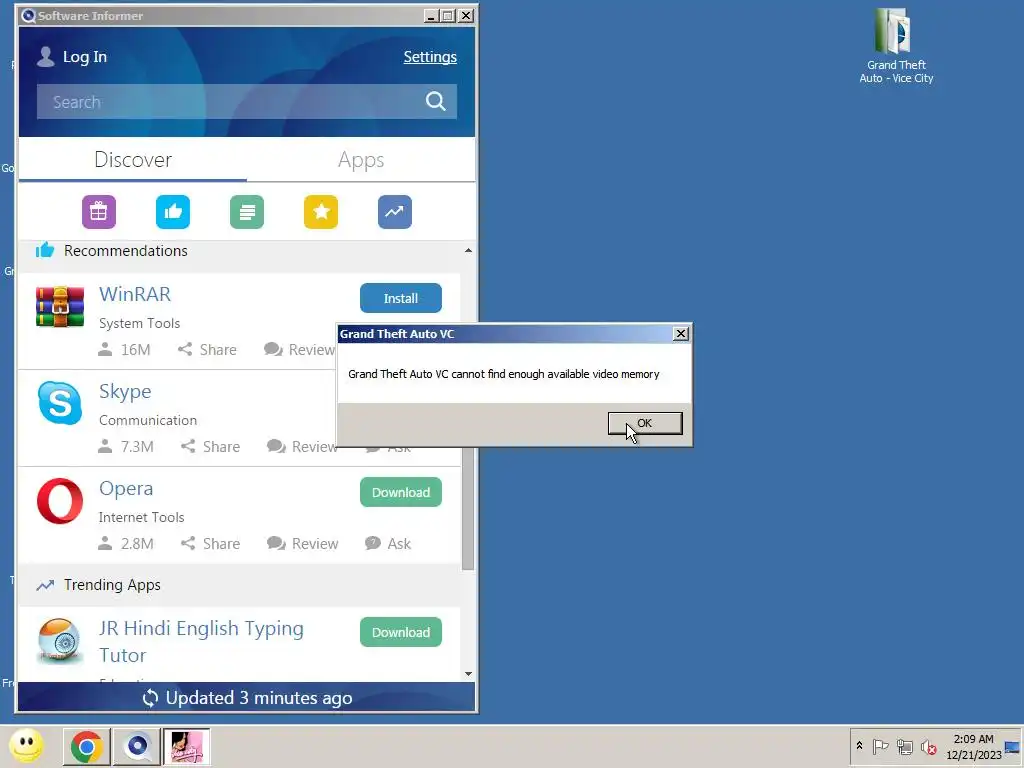Open the Skype title link
Viewport: 1024px width, 768px height.
pyautogui.click(x=125, y=392)
